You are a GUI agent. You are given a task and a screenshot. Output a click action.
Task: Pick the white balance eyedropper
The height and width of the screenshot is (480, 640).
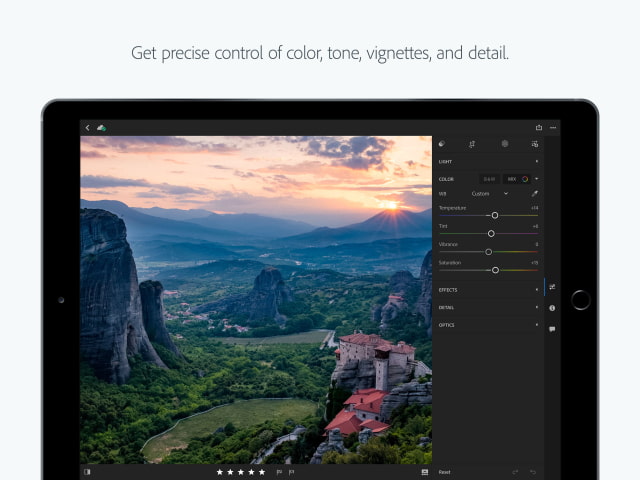click(535, 193)
